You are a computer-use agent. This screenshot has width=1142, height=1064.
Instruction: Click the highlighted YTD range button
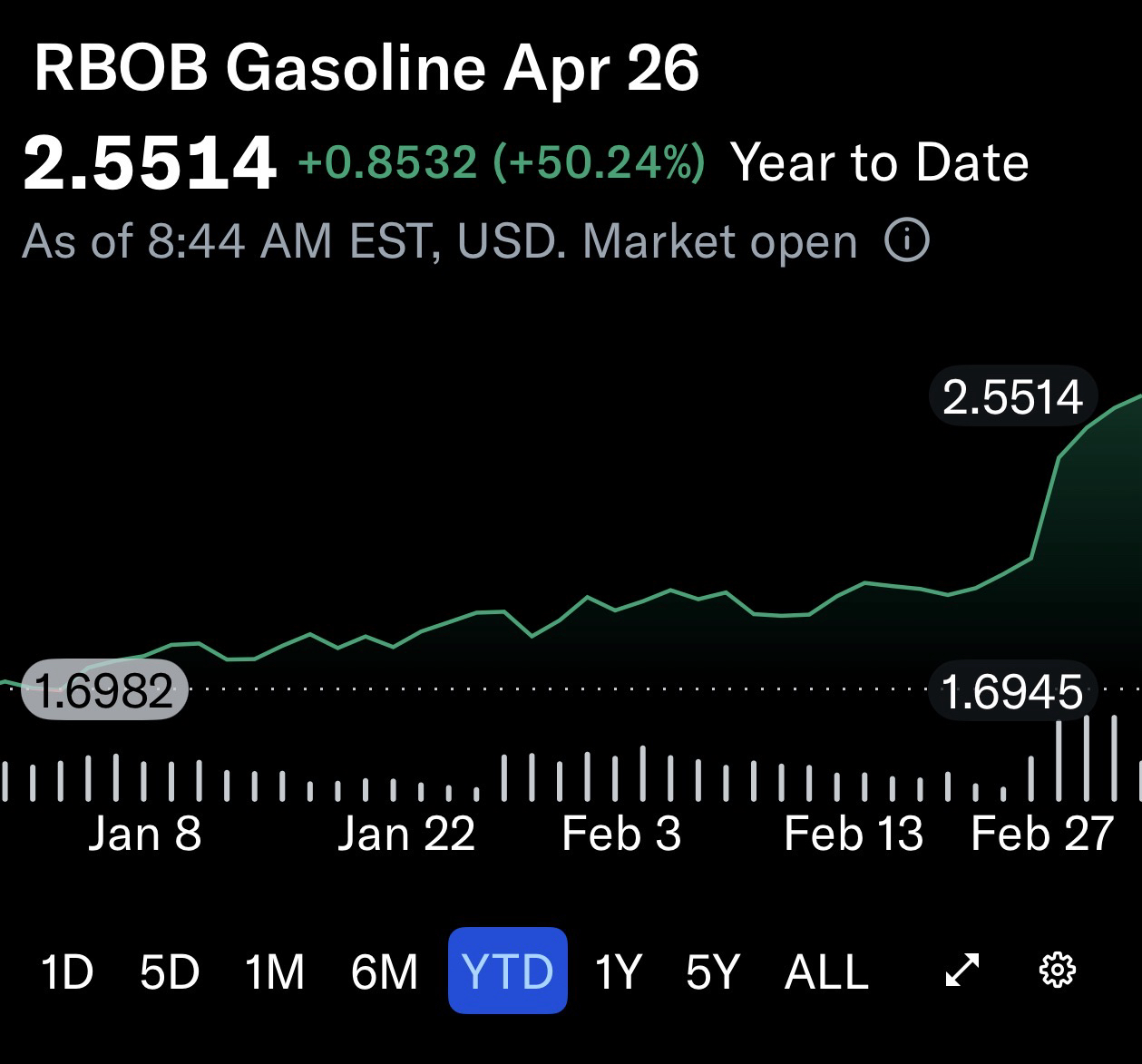tap(507, 971)
